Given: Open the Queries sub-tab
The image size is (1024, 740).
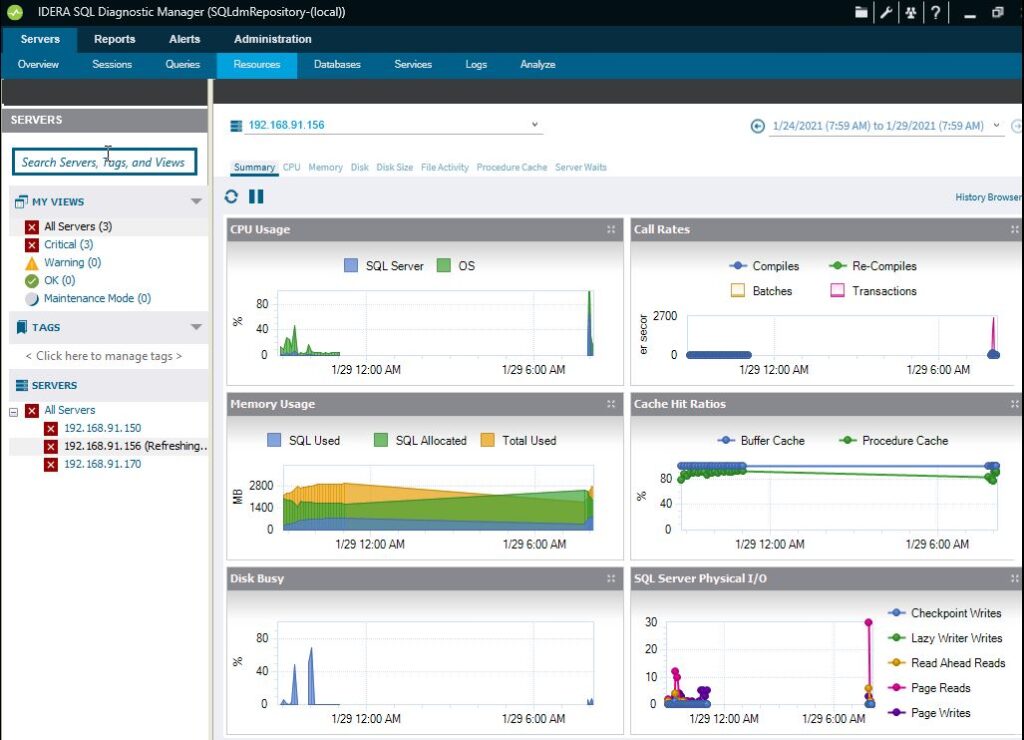Looking at the screenshot, I should tap(182, 65).
